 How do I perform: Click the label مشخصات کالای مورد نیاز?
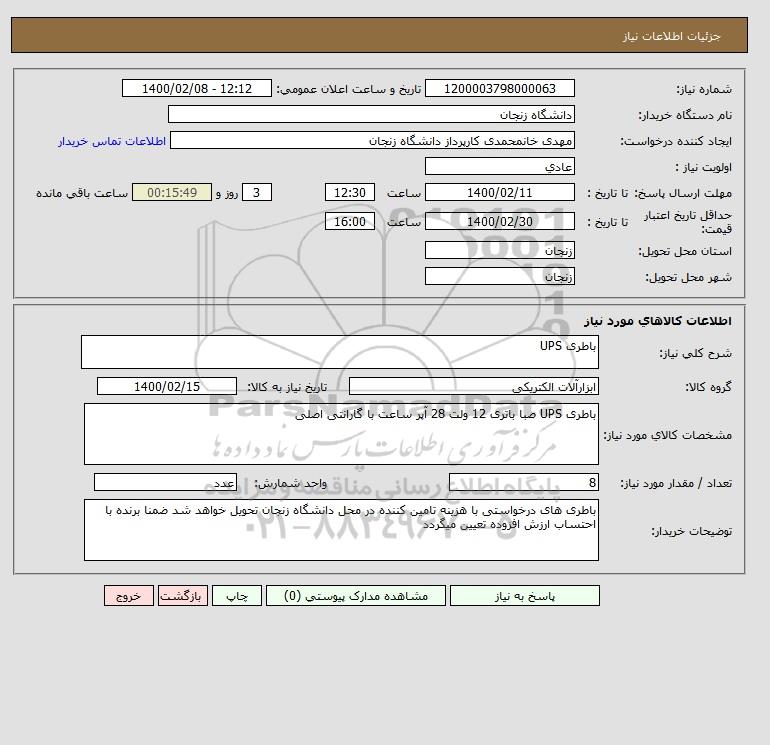667,435
